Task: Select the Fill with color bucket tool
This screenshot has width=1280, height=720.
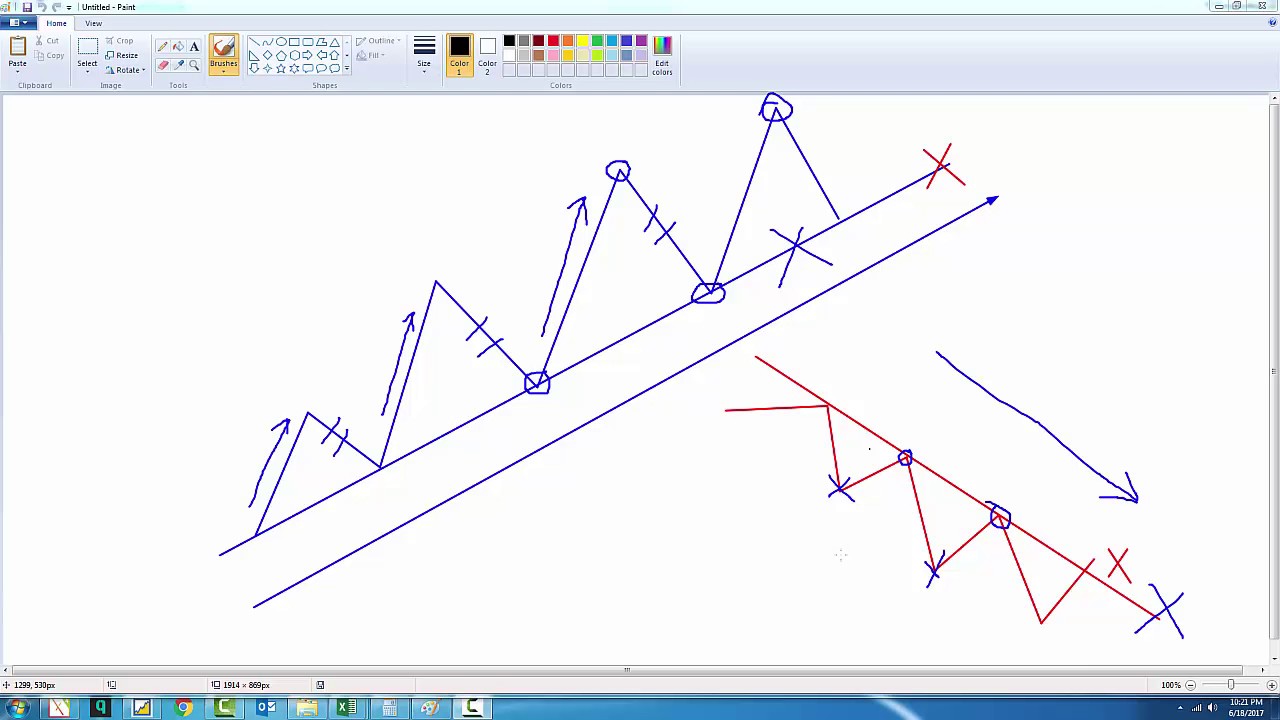Action: [x=178, y=47]
